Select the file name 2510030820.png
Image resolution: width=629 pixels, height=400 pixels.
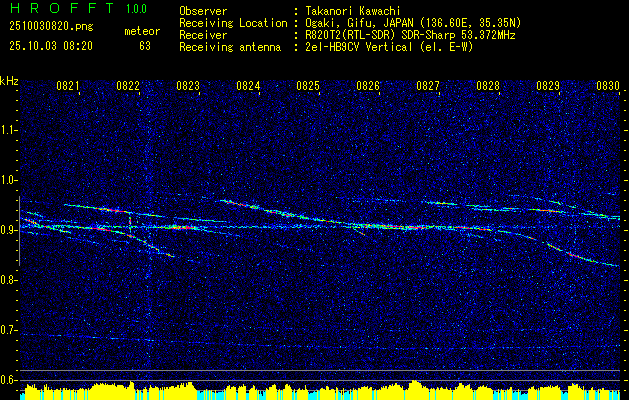(x=51, y=27)
